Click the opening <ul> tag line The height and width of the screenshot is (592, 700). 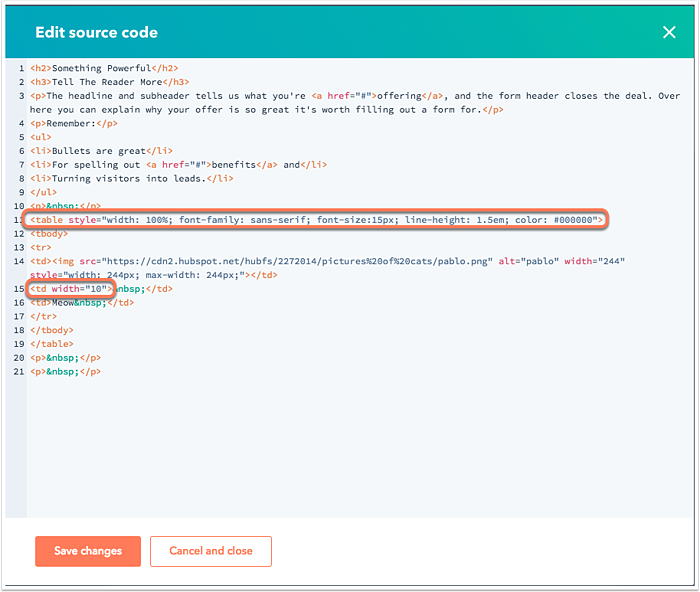coord(41,137)
